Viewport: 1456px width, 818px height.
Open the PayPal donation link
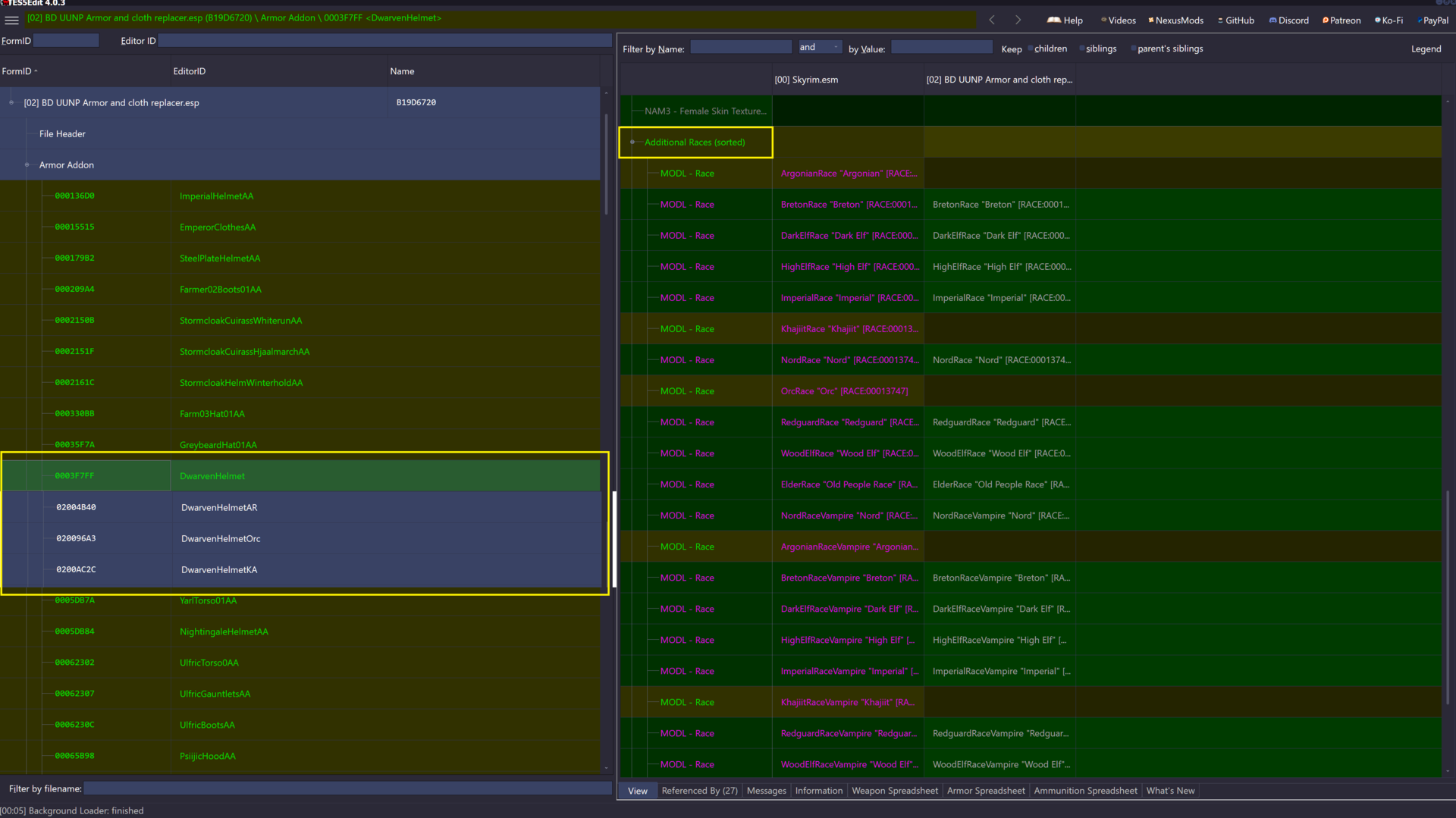coord(1432,20)
